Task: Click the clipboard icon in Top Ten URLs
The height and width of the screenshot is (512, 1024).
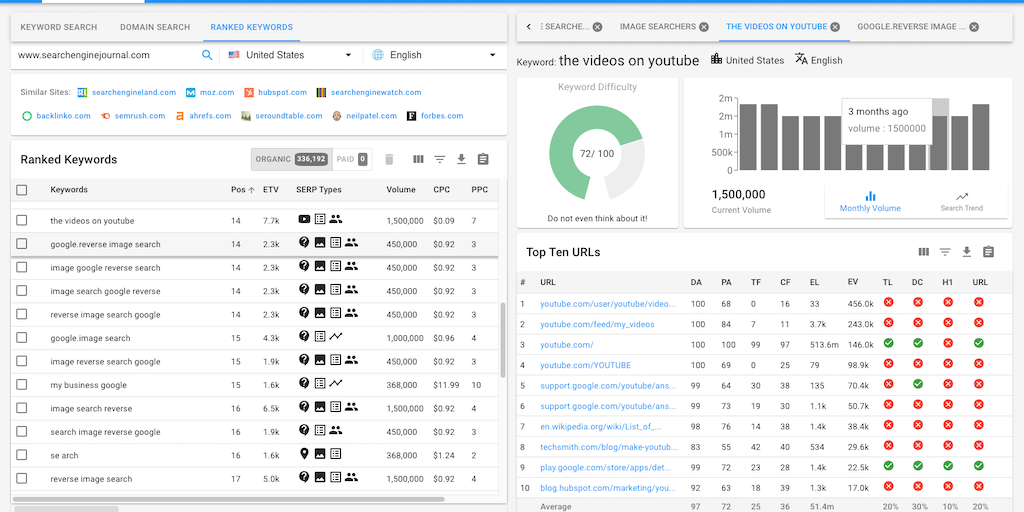Action: (988, 252)
